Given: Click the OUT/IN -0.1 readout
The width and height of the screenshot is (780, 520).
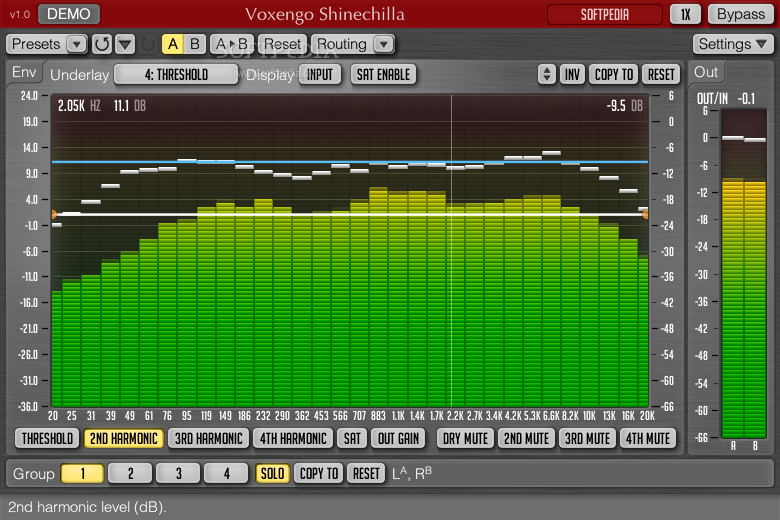Looking at the screenshot, I should pyautogui.click(x=726, y=99).
